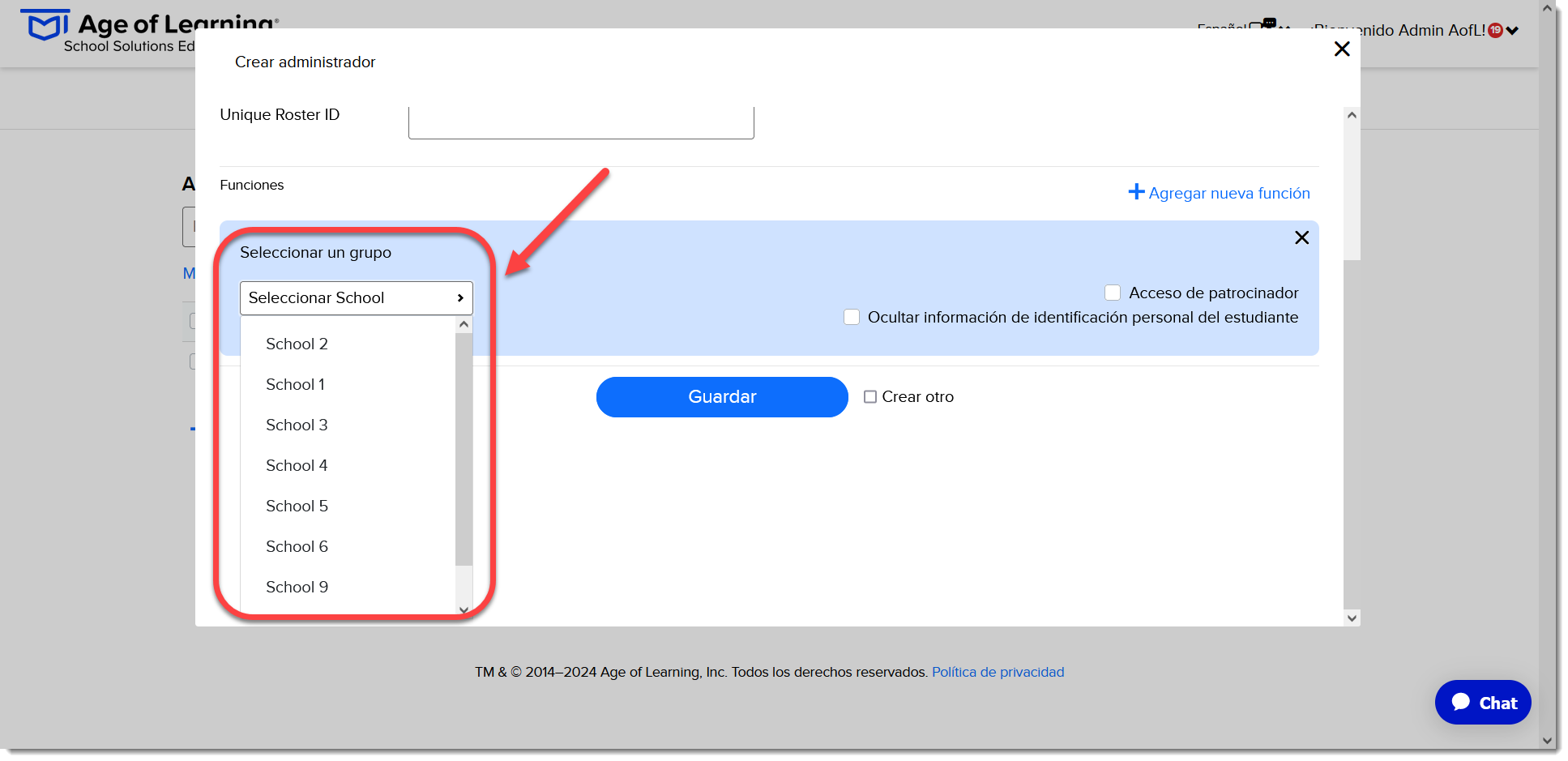Focus the Unique Roster ID field
This screenshot has height=761, width=1568.
point(581,122)
